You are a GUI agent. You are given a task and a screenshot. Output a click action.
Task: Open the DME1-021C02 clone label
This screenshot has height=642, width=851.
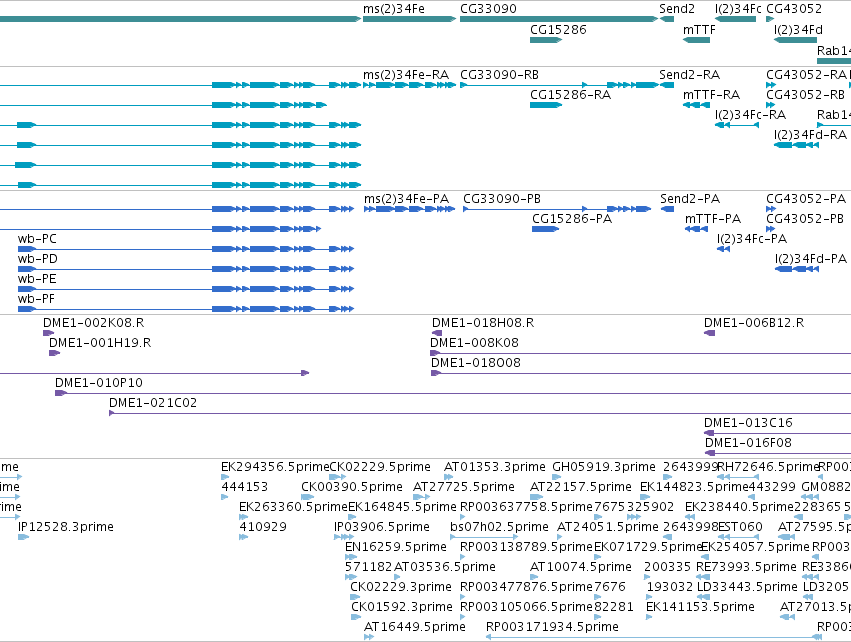point(153,403)
